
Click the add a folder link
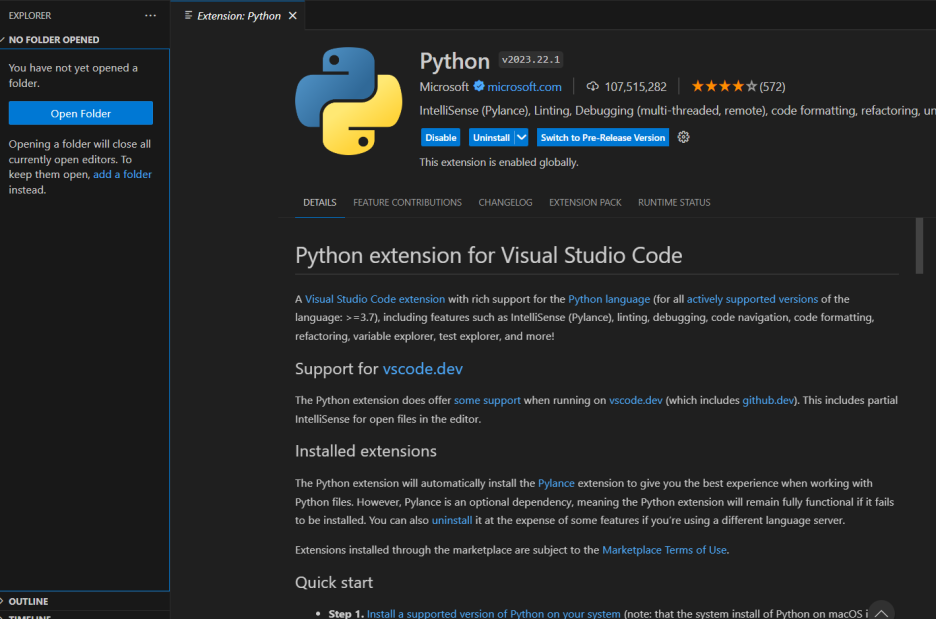[x=122, y=174]
